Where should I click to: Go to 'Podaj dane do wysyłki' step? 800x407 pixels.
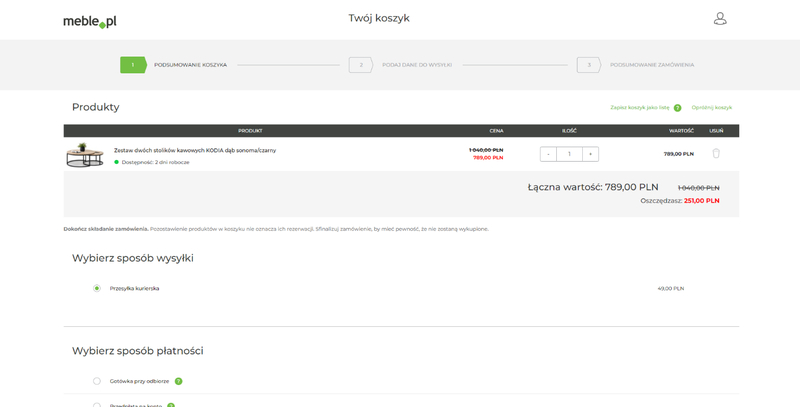coord(416,65)
